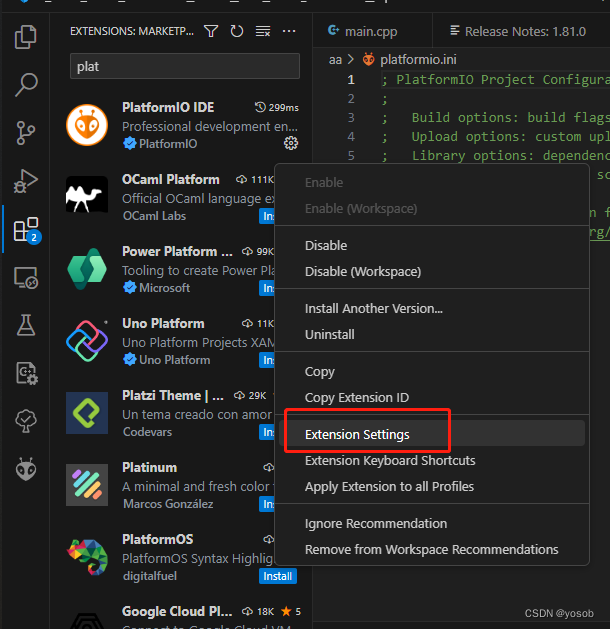Open Extension Settings
The height and width of the screenshot is (629, 610).
pyautogui.click(x=432, y=434)
